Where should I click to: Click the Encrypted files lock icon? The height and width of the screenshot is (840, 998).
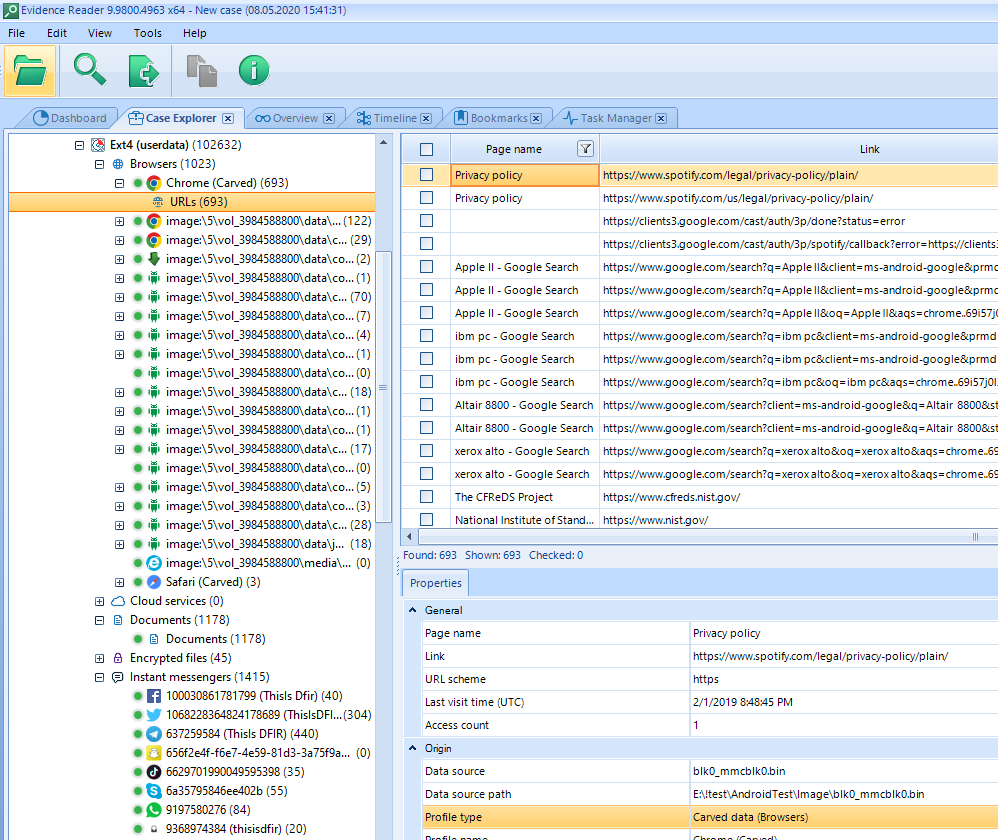coord(118,658)
